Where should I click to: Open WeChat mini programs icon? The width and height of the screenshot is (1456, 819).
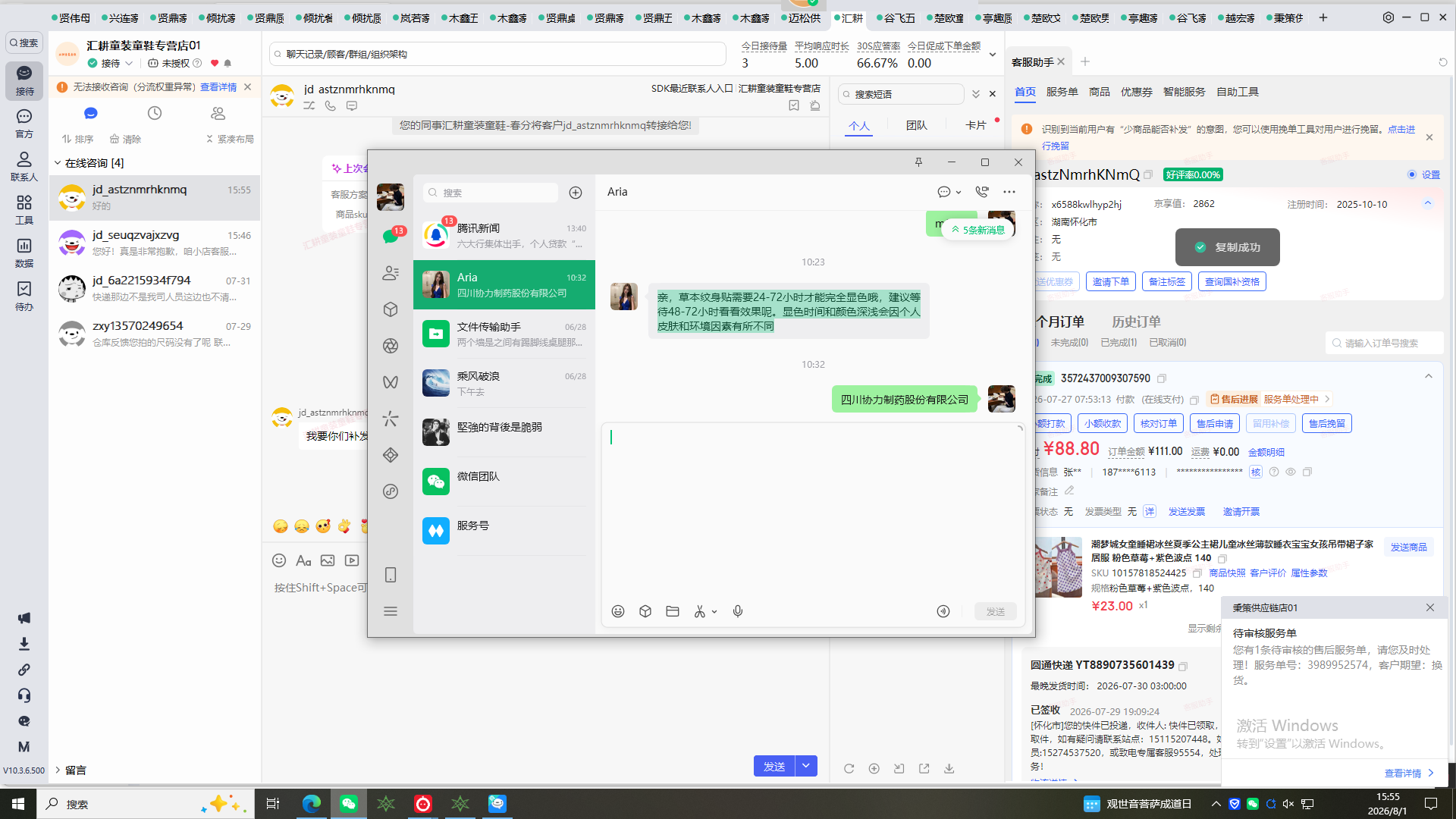pyautogui.click(x=391, y=491)
